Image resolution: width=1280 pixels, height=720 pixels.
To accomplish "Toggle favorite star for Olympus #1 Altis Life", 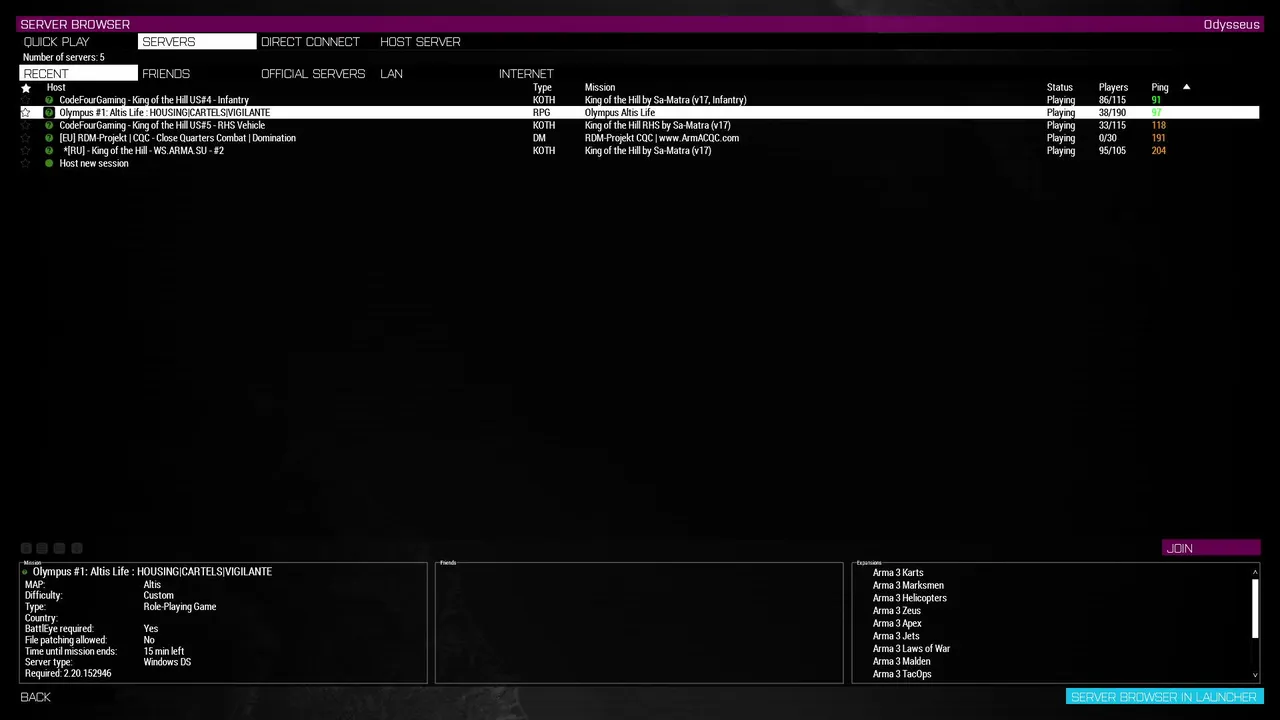I will [x=26, y=113].
